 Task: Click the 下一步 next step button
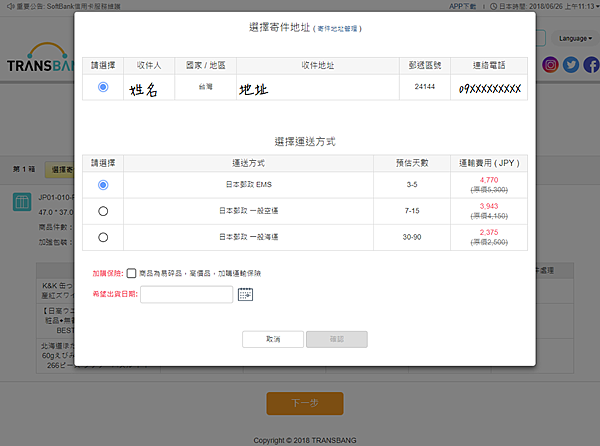coord(305,403)
